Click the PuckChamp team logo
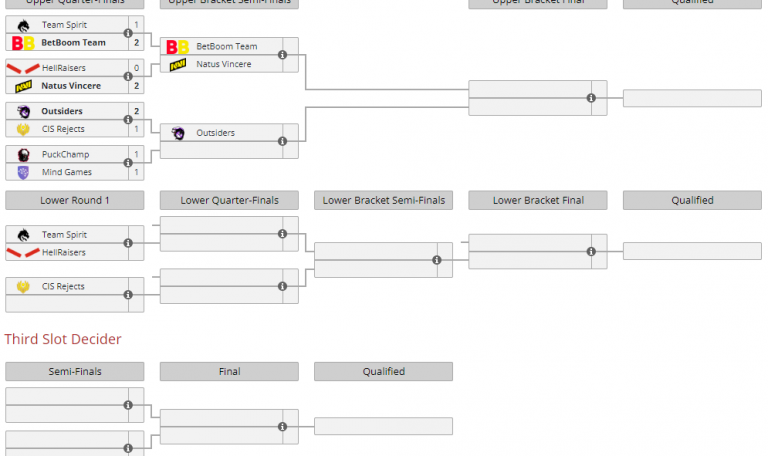Screen dimensions: 768x456 tap(23, 155)
